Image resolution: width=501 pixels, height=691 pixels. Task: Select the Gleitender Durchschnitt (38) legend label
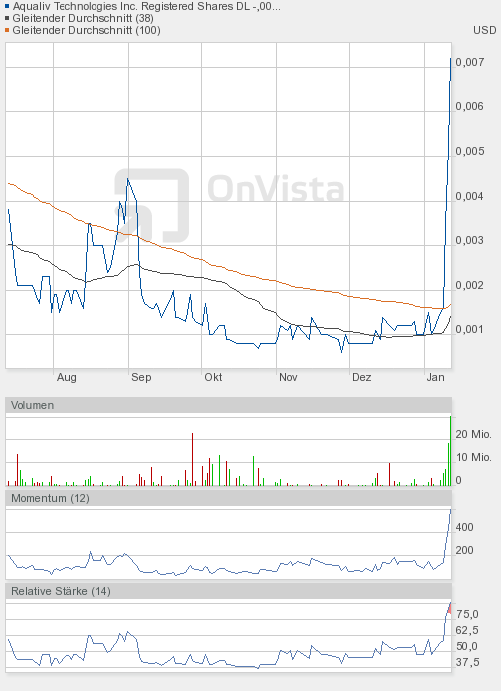coord(83,19)
